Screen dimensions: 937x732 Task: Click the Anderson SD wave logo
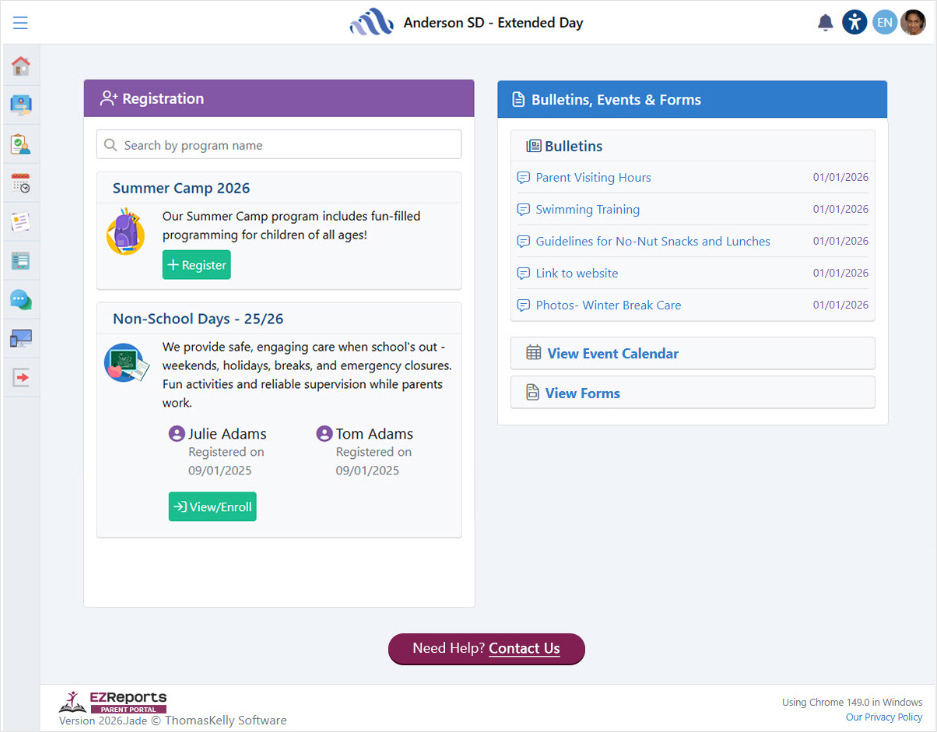tap(371, 22)
